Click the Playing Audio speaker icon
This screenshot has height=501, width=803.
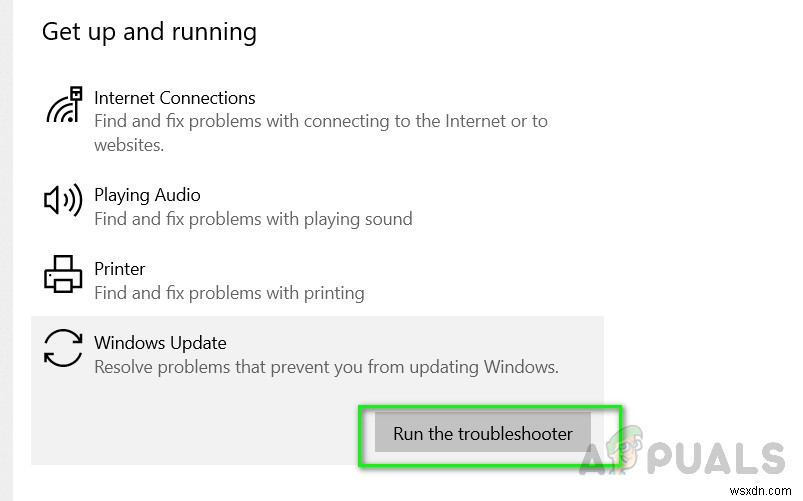(62, 201)
